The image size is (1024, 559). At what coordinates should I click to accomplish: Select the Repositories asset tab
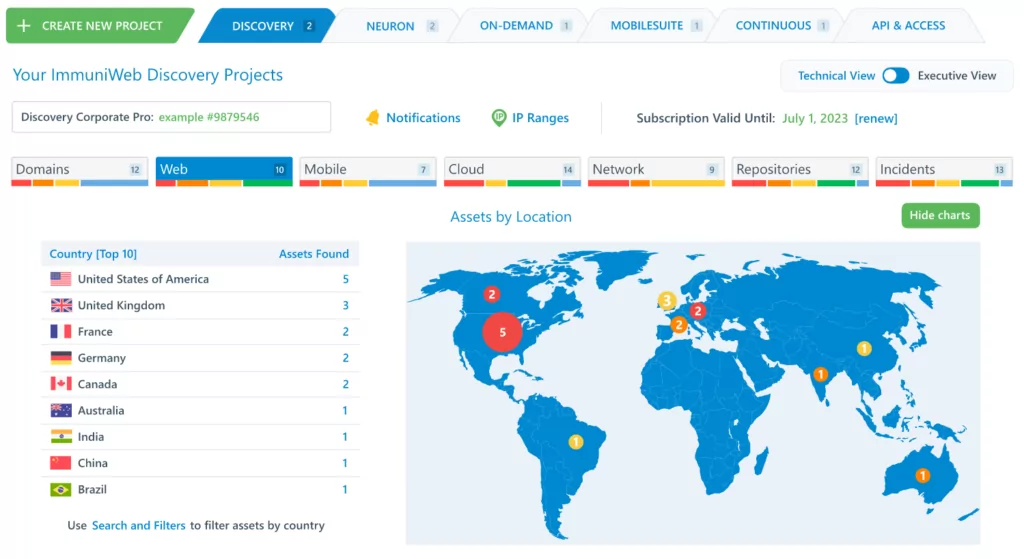[x=800, y=171]
